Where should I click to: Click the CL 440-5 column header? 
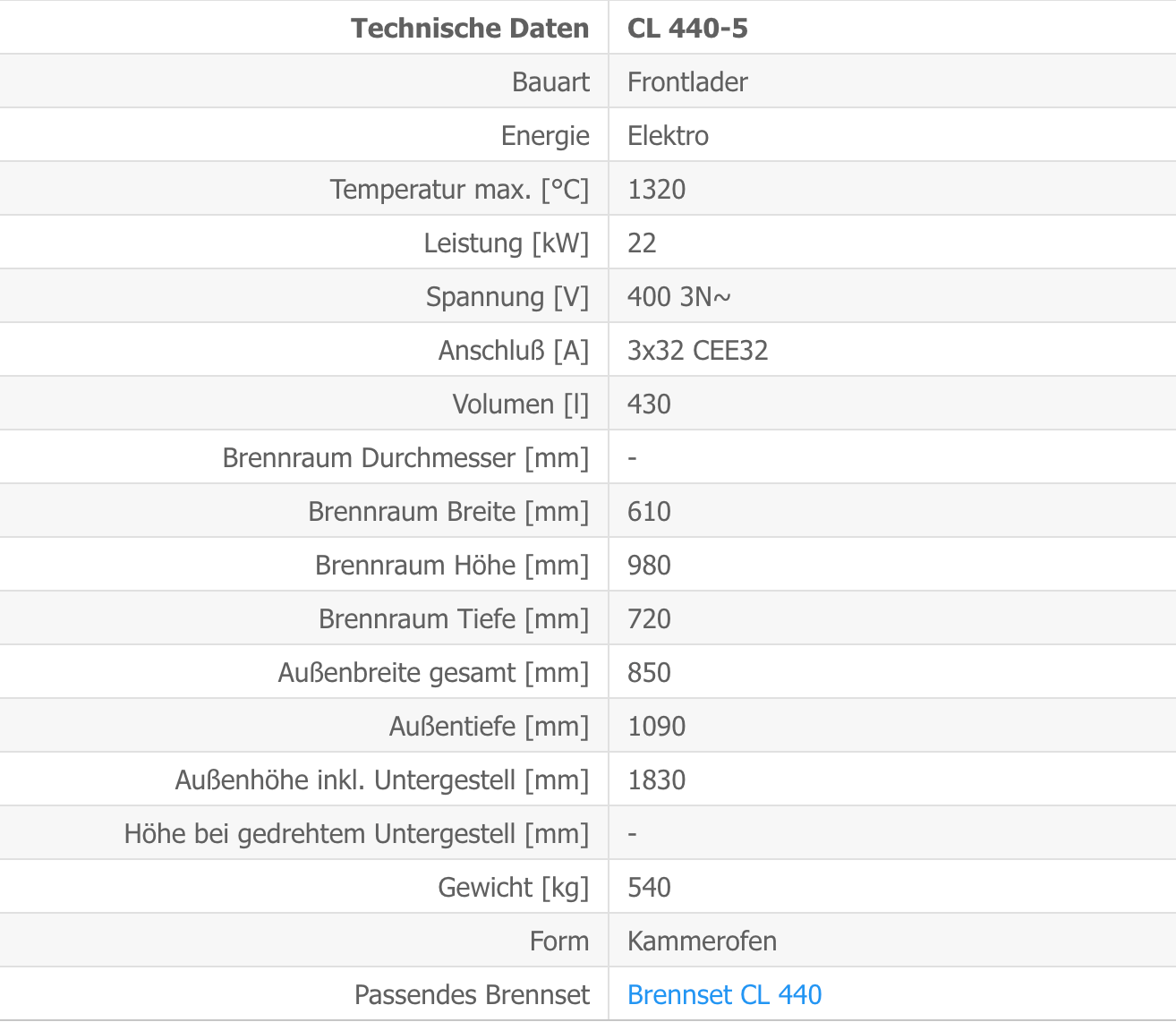(687, 28)
